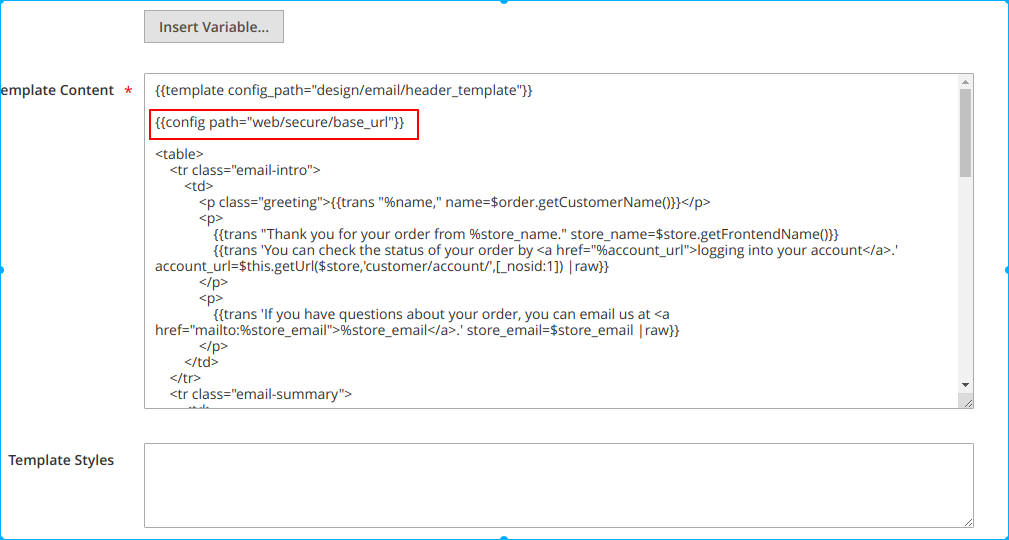Click the Insert Variable button

point(214,27)
